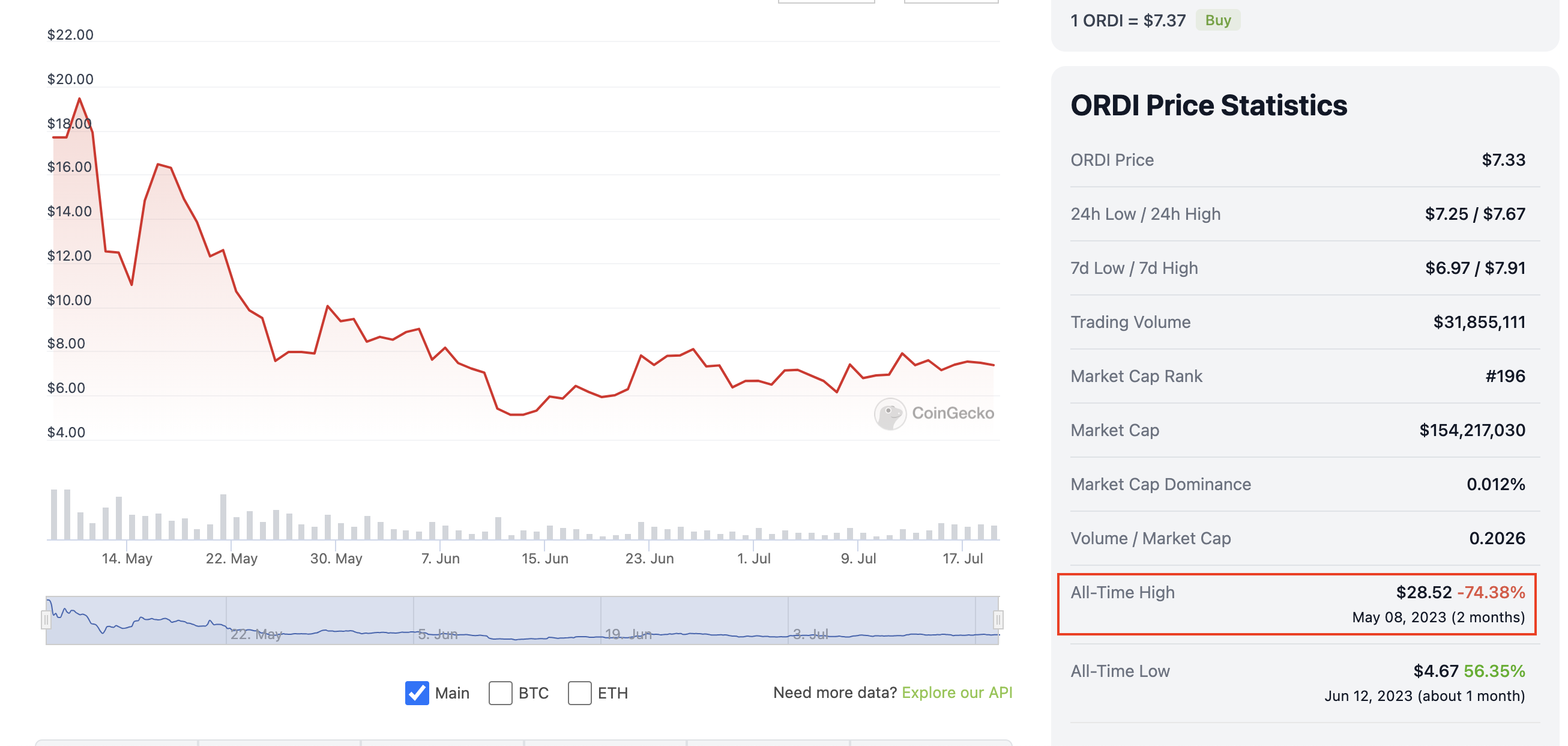The height and width of the screenshot is (746, 1568).
Task: Click the right range navigator handle
Action: pos(998,620)
